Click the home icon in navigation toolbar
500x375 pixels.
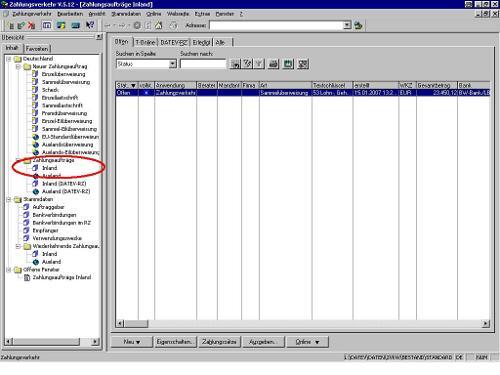[159, 25]
